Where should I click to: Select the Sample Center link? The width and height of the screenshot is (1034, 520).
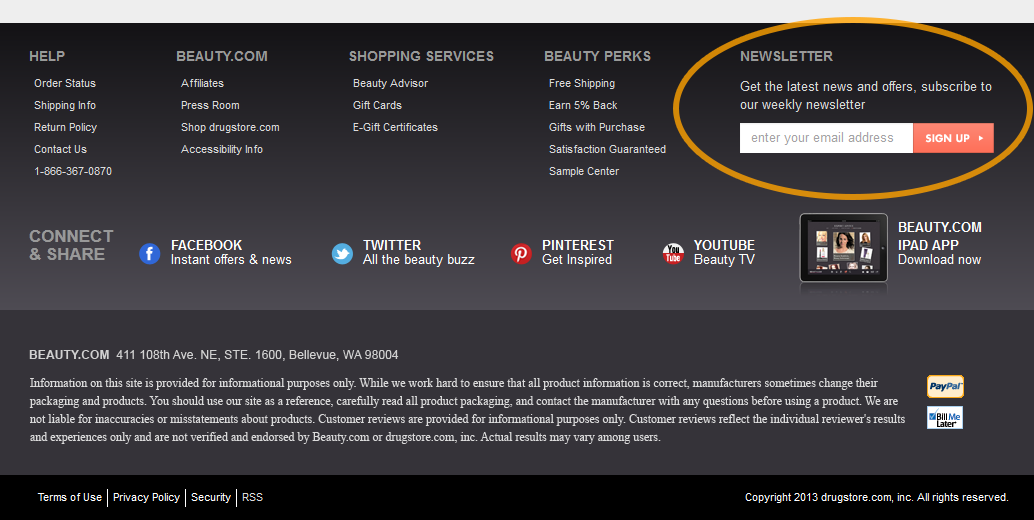tap(584, 171)
